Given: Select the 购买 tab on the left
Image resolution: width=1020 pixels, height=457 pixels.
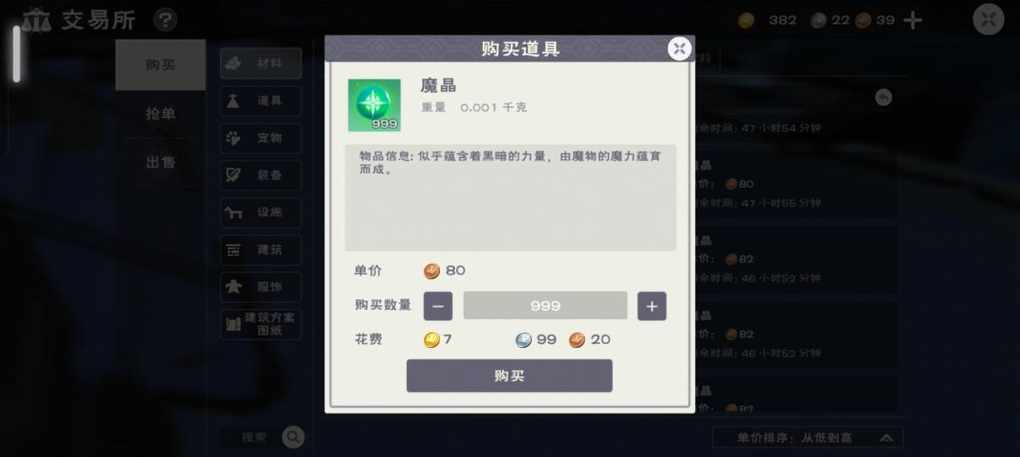Looking at the screenshot, I should pos(161,65).
